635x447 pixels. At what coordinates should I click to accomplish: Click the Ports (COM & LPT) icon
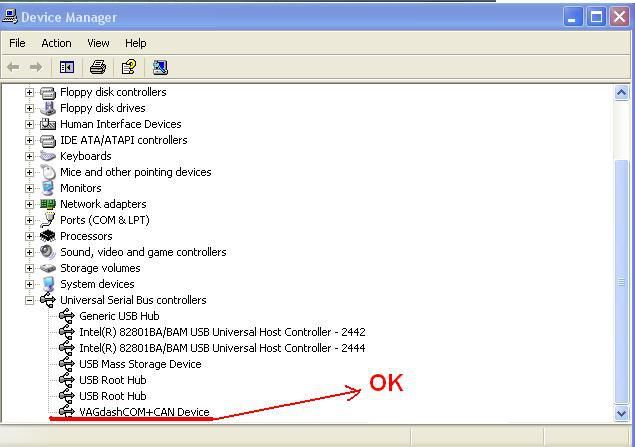tap(48, 220)
